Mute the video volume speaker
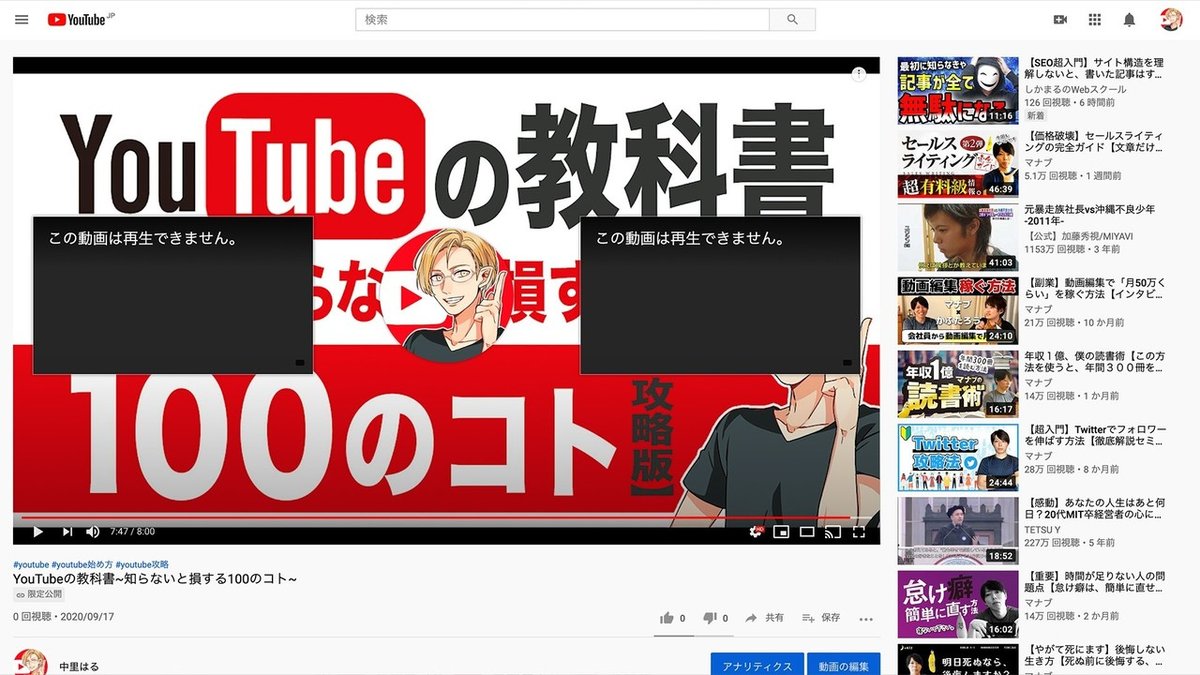Screen dimensions: 1200x675 [x=93, y=531]
